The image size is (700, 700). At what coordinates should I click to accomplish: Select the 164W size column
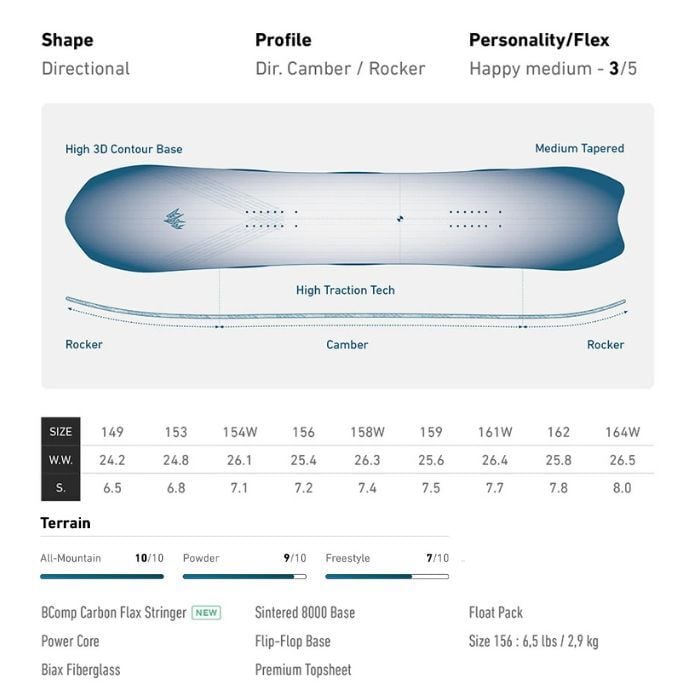pyautogui.click(x=622, y=432)
